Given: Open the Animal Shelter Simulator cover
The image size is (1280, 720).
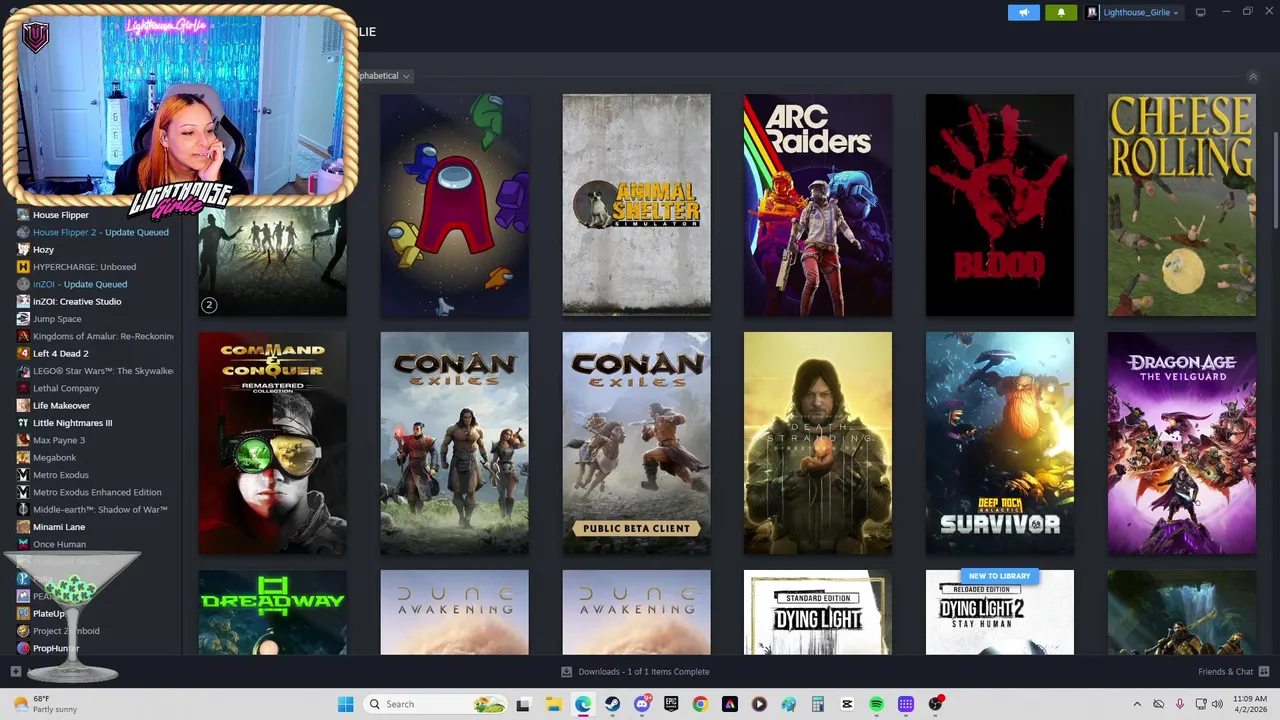Looking at the screenshot, I should pyautogui.click(x=636, y=205).
